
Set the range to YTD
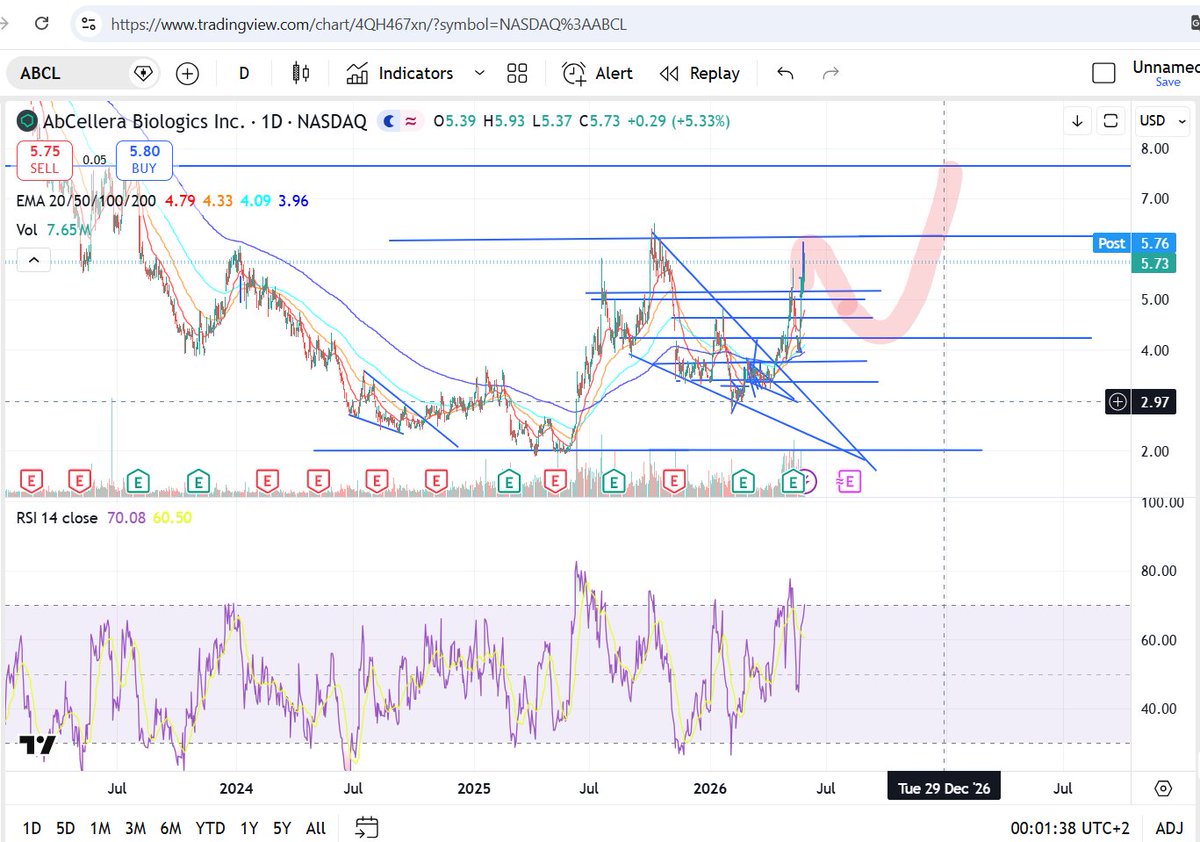(x=210, y=828)
